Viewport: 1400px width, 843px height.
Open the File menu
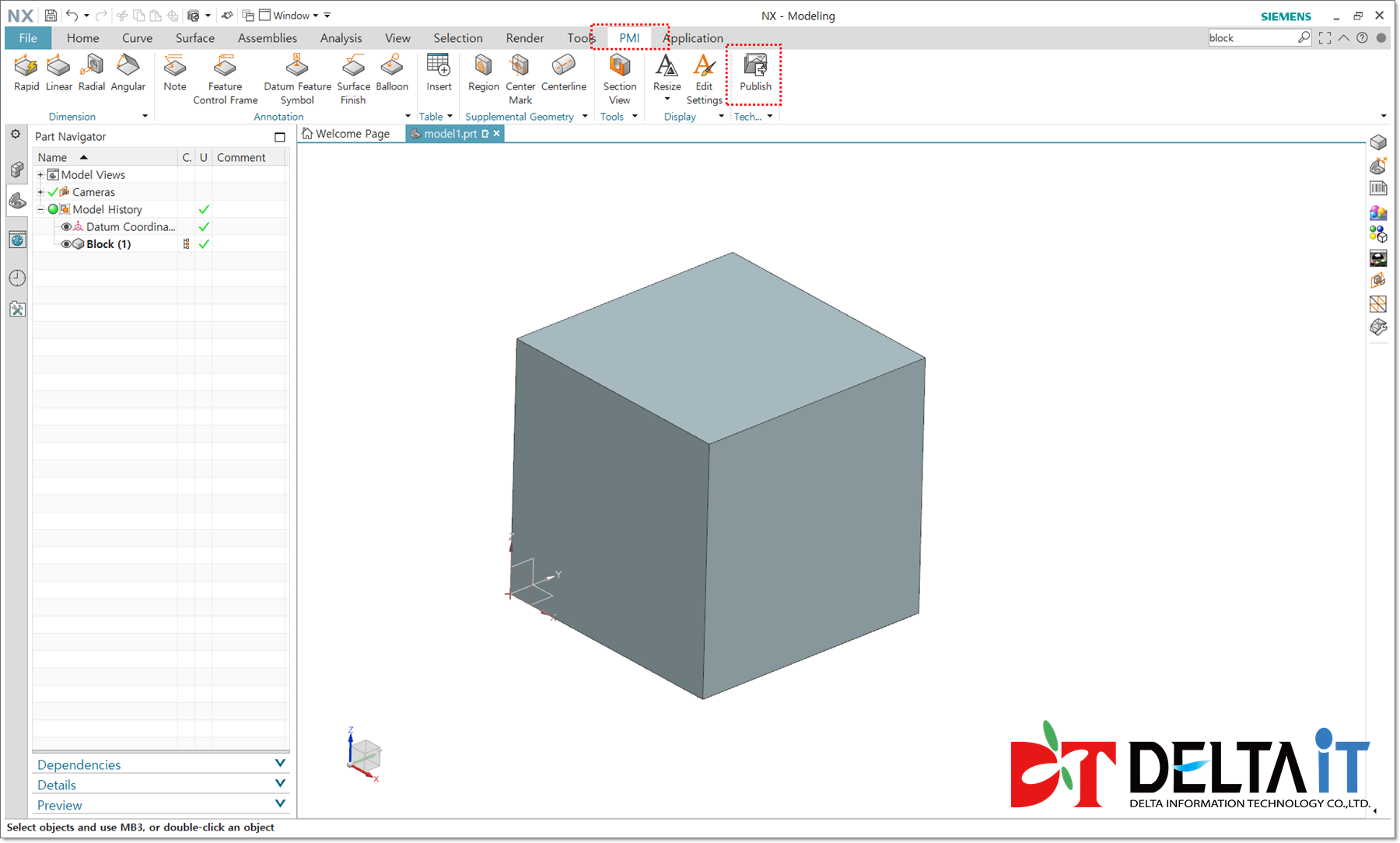click(27, 37)
